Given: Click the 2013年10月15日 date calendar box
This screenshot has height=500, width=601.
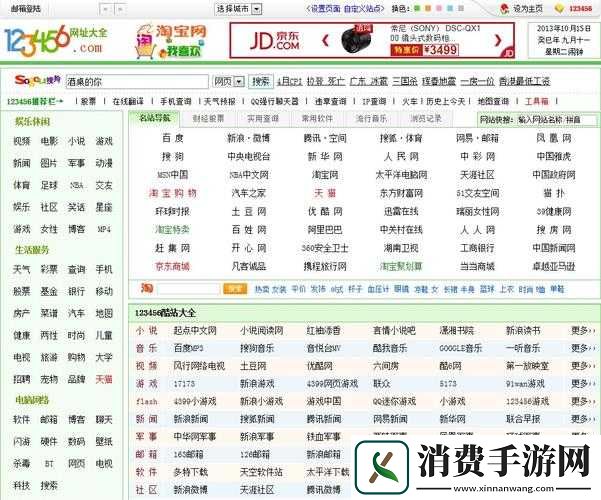Looking at the screenshot, I should point(563,39).
